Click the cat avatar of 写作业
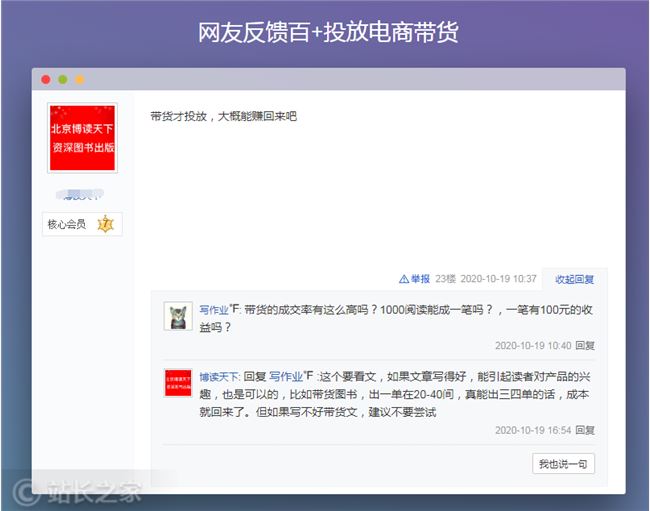 tap(178, 316)
